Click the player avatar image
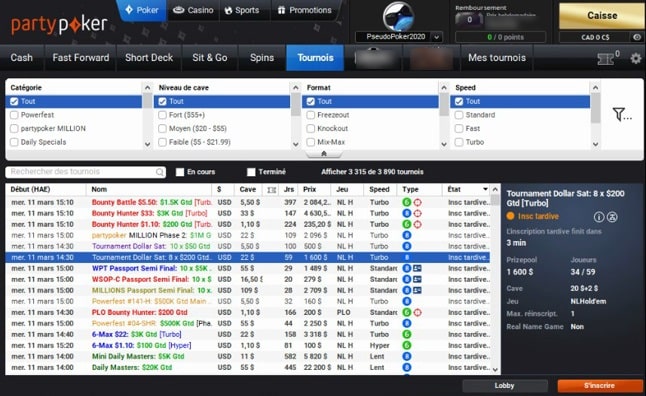This screenshot has width=646, height=396. click(398, 16)
